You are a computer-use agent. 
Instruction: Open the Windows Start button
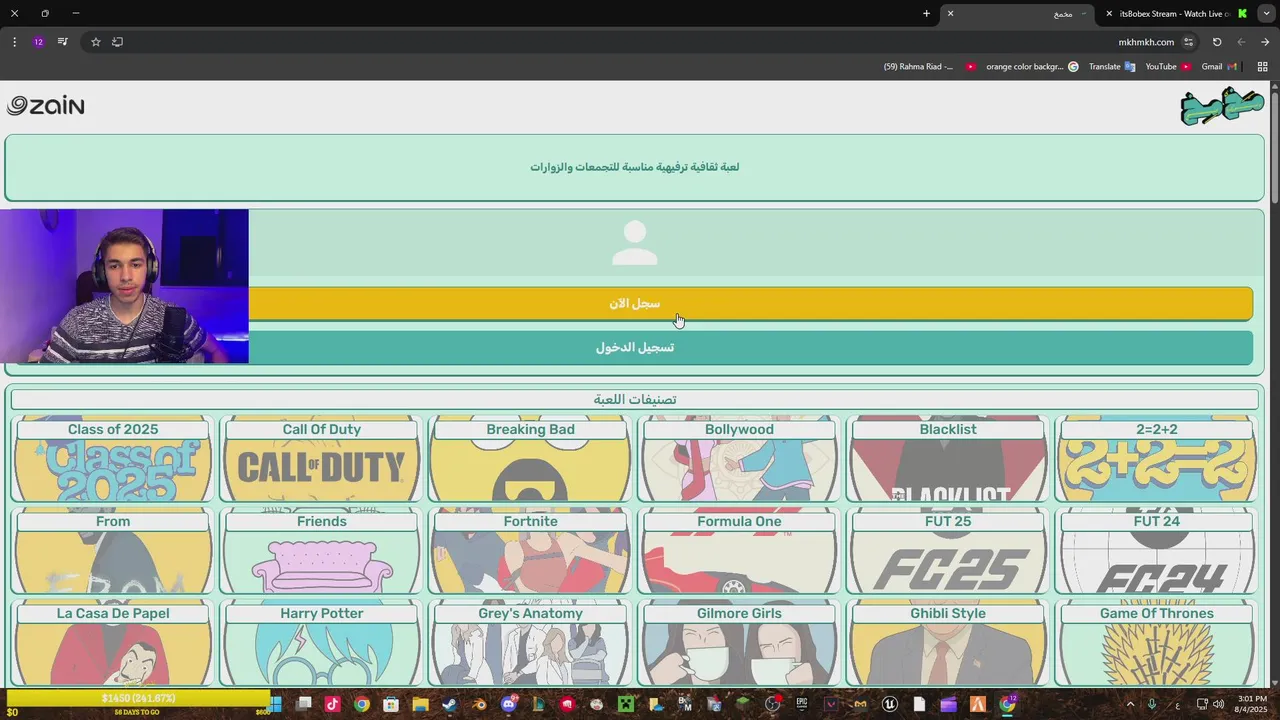[x=275, y=705]
